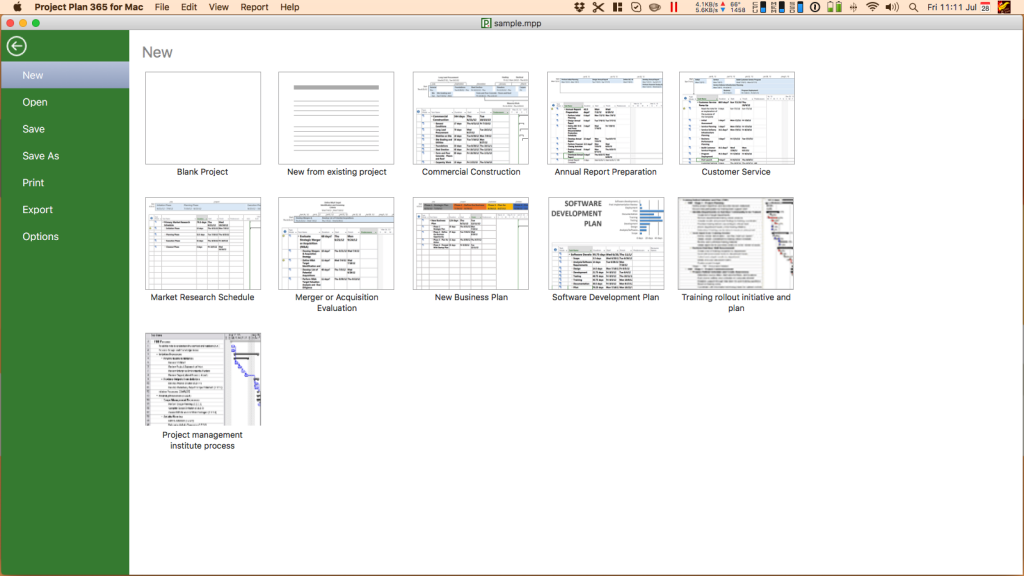Open the volume control in menu bar
The height and width of the screenshot is (576, 1024).
point(892,7)
